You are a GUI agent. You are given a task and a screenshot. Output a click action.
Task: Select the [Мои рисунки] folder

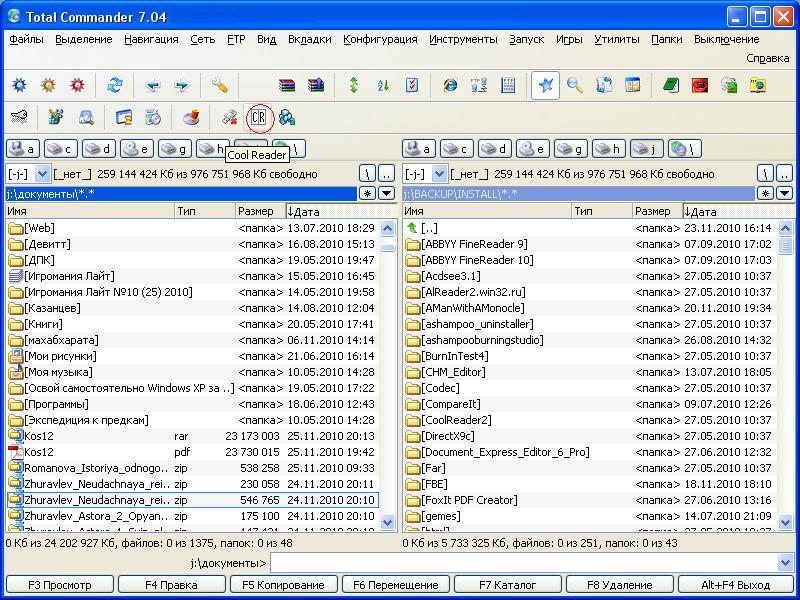point(192,356)
